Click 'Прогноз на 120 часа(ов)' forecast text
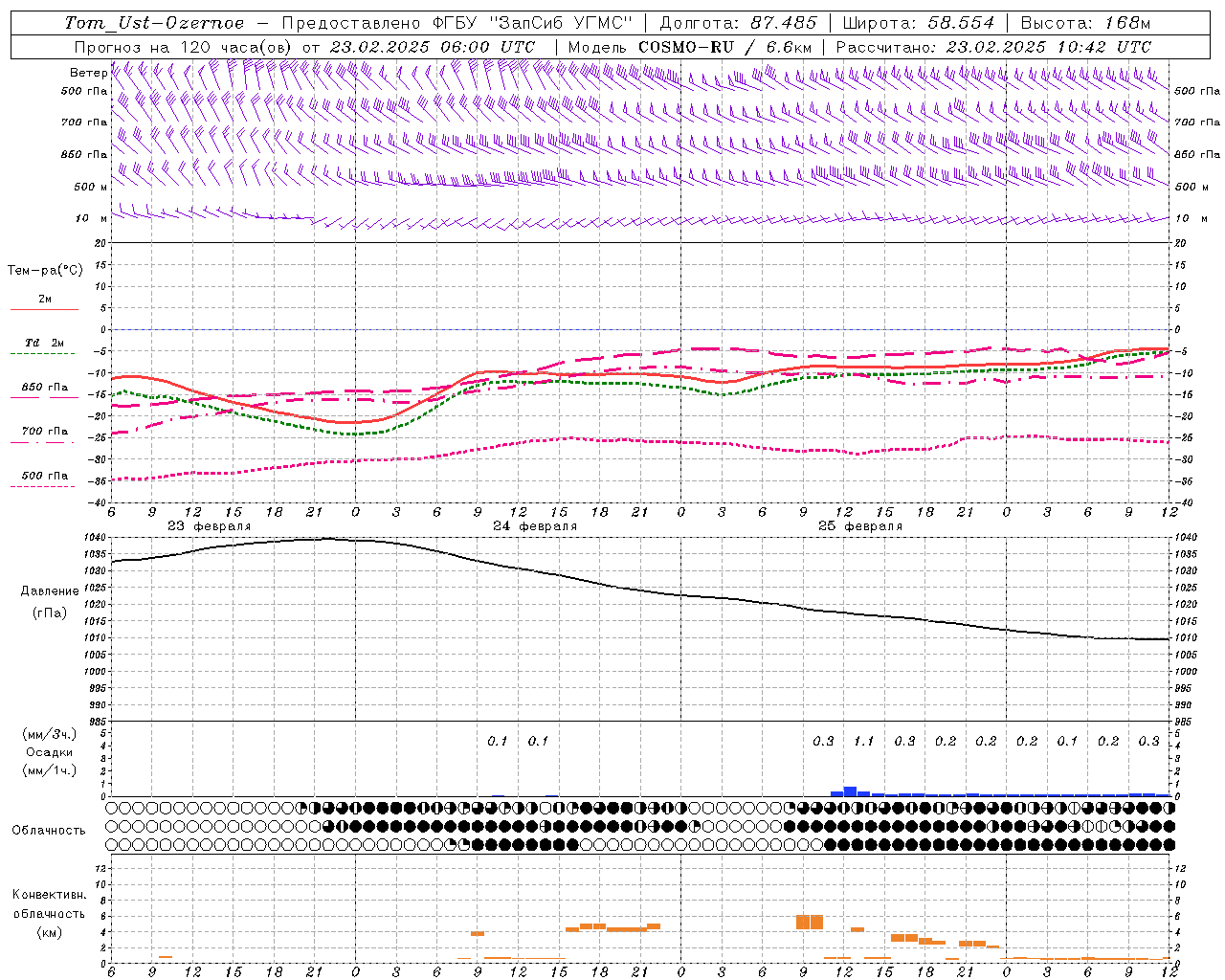Screen dimensions: 1225x980 click(184, 47)
